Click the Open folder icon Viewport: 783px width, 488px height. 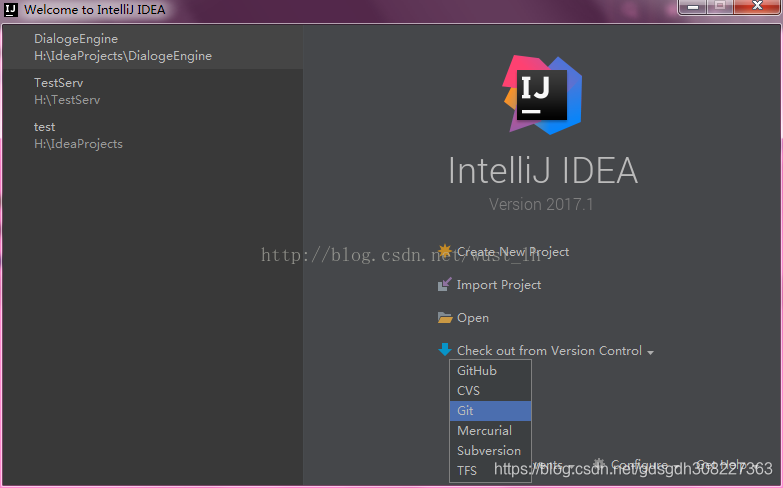coord(444,318)
